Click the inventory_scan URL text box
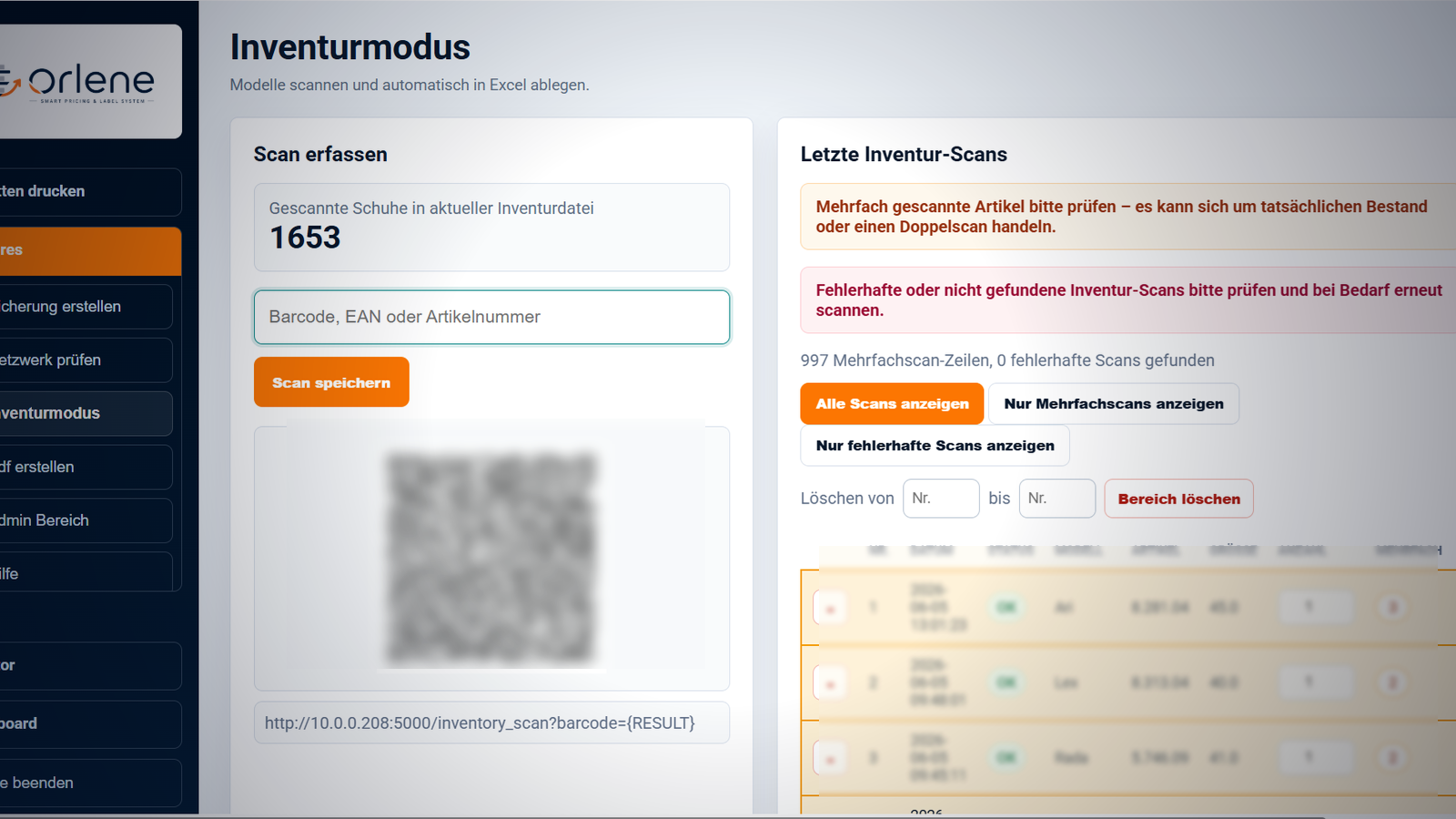The width and height of the screenshot is (1456, 819). pyautogui.click(x=491, y=723)
